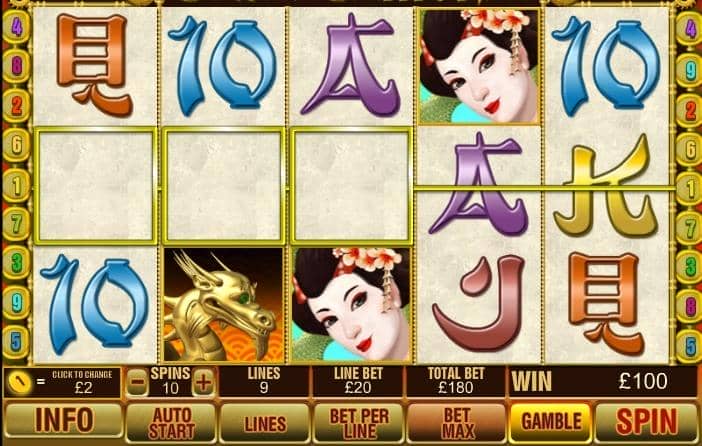Change active paylines with LINES button
The height and width of the screenshot is (446, 702).
[x=265, y=423]
